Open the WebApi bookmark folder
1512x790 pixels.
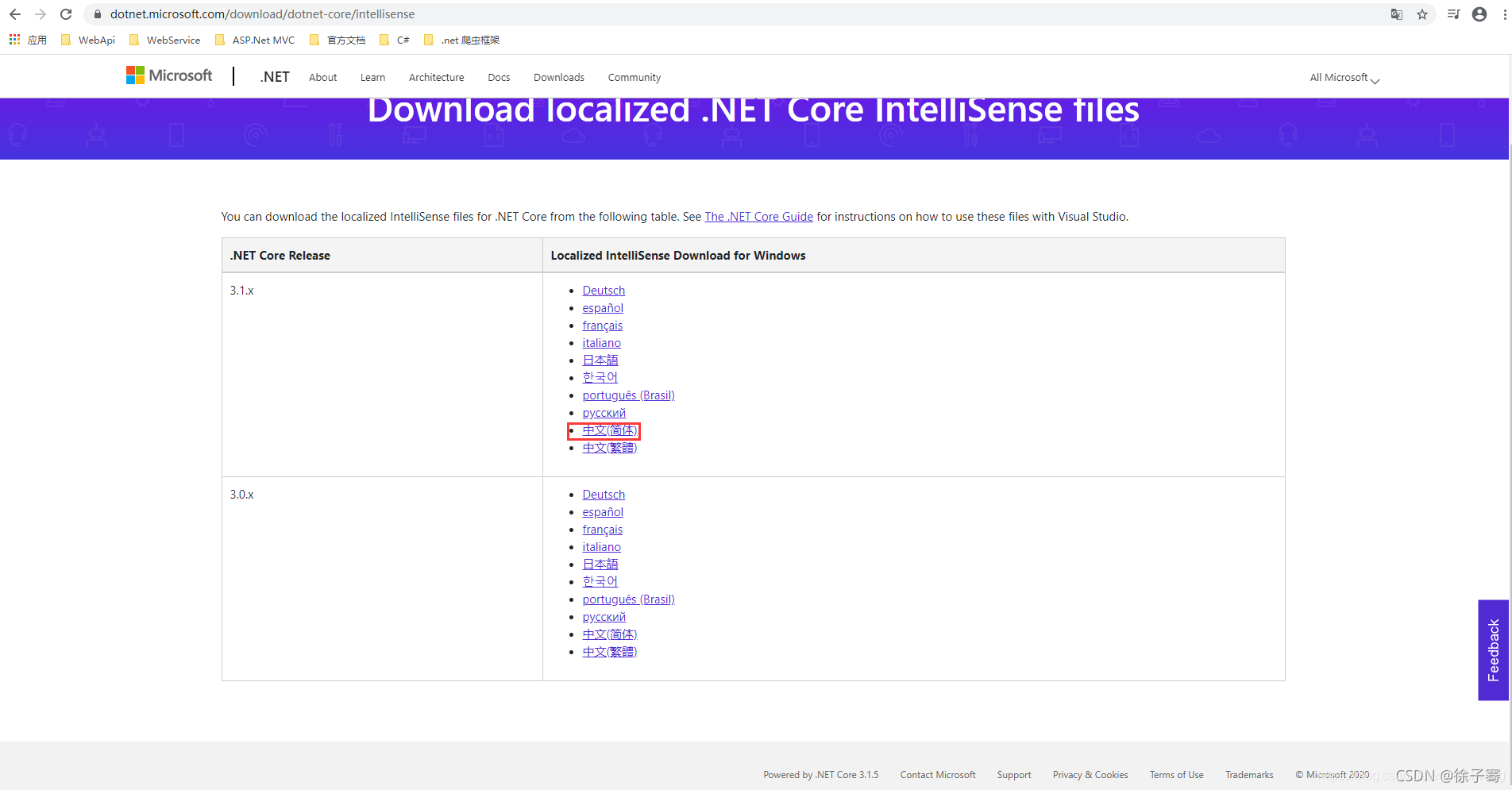88,40
